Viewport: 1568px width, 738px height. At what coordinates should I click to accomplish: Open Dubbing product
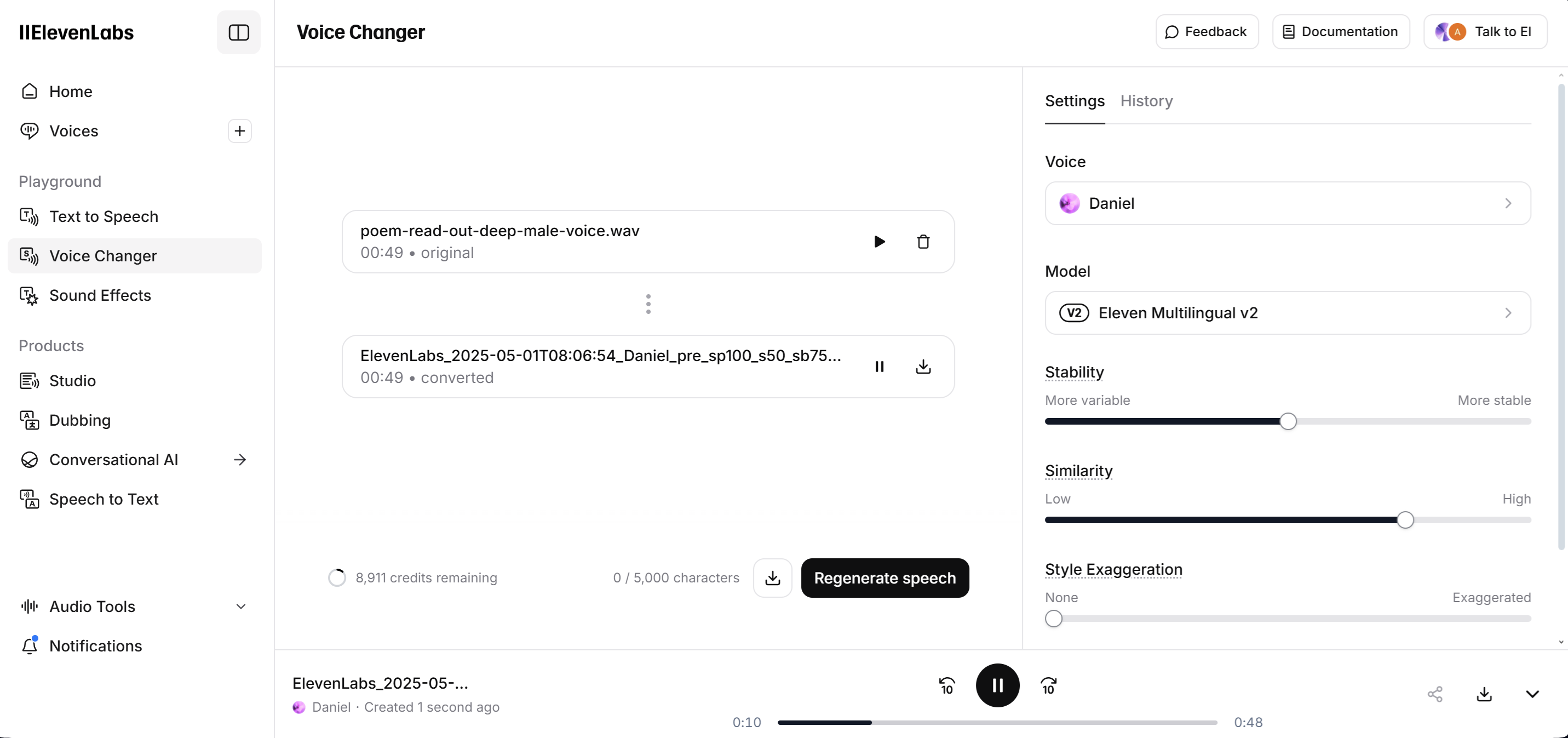(134, 420)
